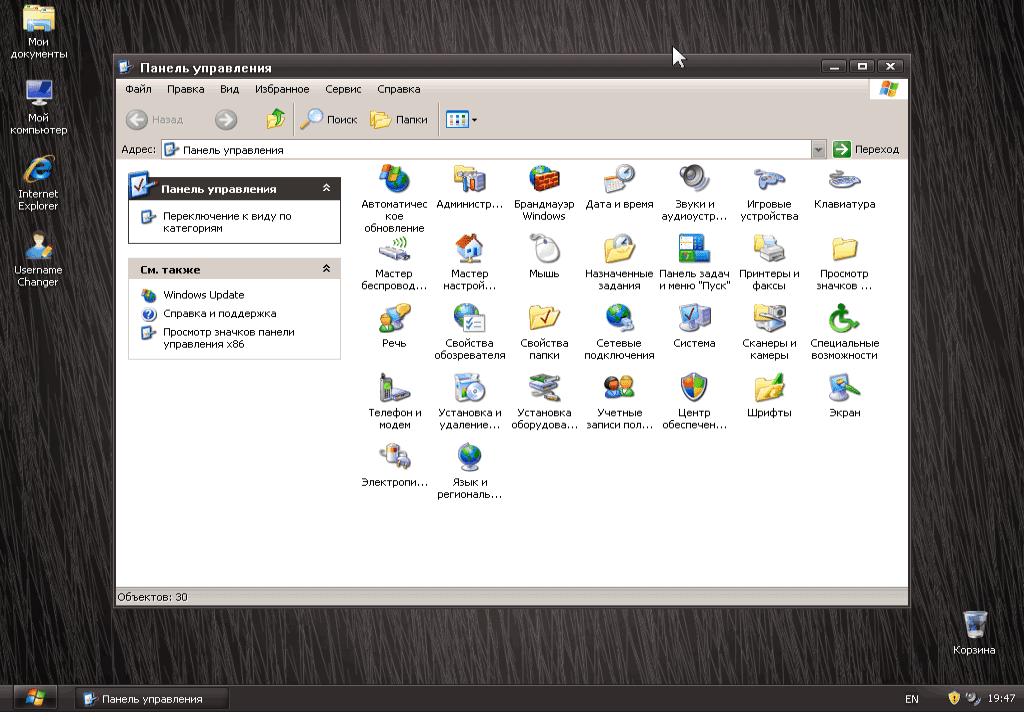Select Назначенные задания icon
This screenshot has height=712, width=1024.
tap(619, 248)
